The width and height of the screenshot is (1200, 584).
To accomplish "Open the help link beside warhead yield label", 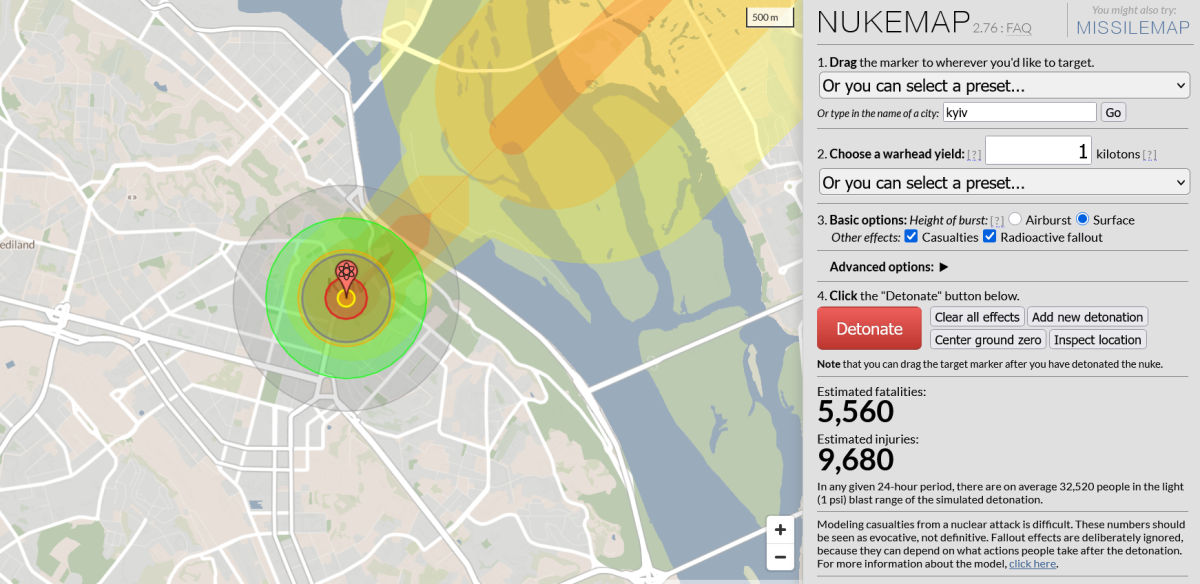I will [974, 155].
